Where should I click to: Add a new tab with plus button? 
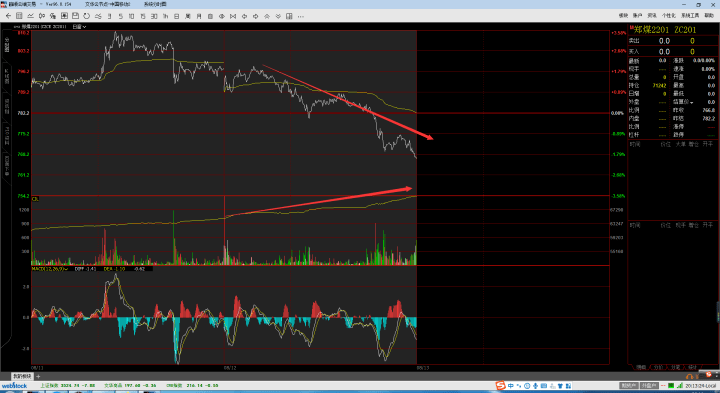click(x=38, y=376)
